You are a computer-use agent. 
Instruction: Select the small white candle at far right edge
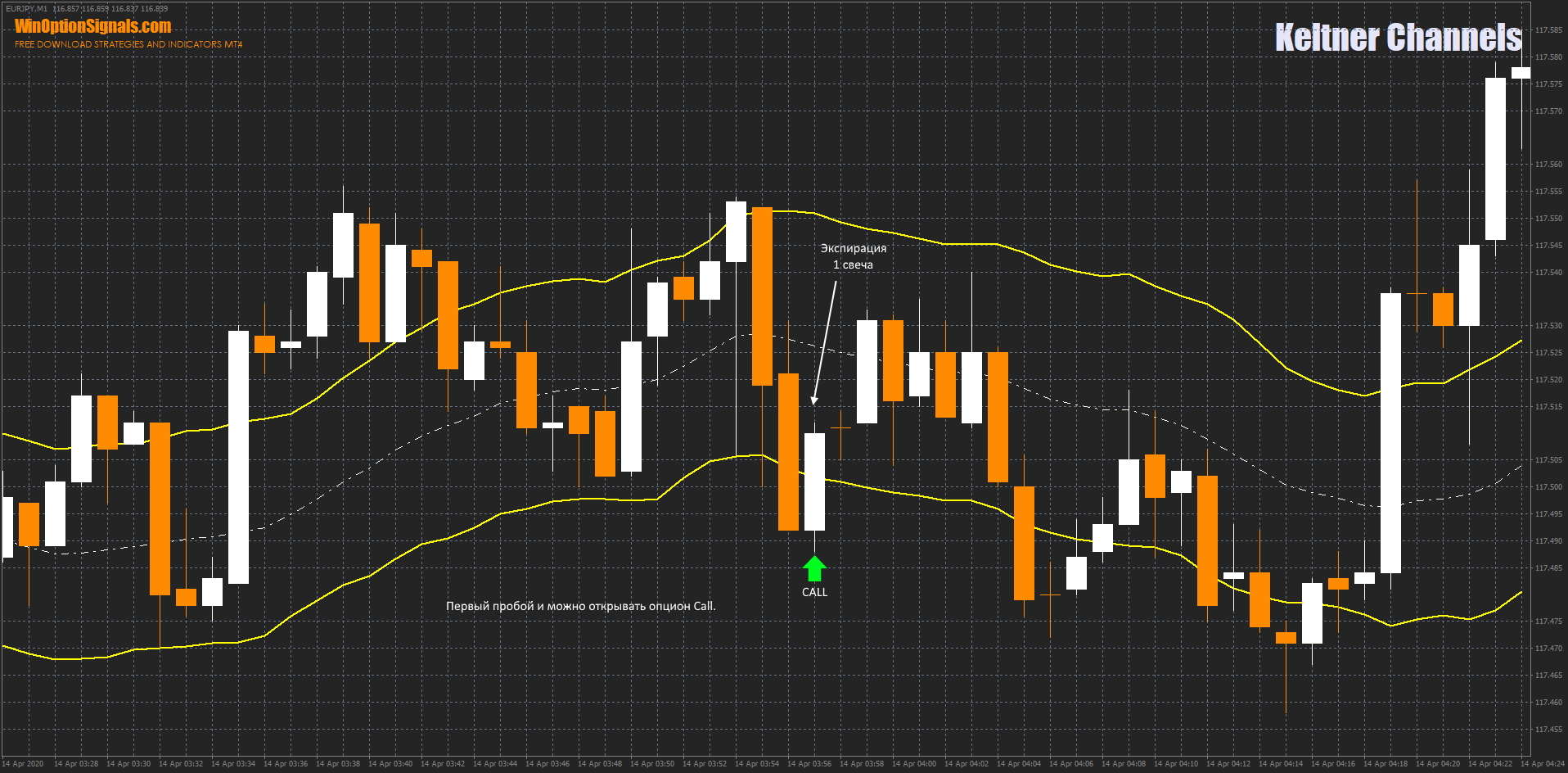pos(1521,73)
